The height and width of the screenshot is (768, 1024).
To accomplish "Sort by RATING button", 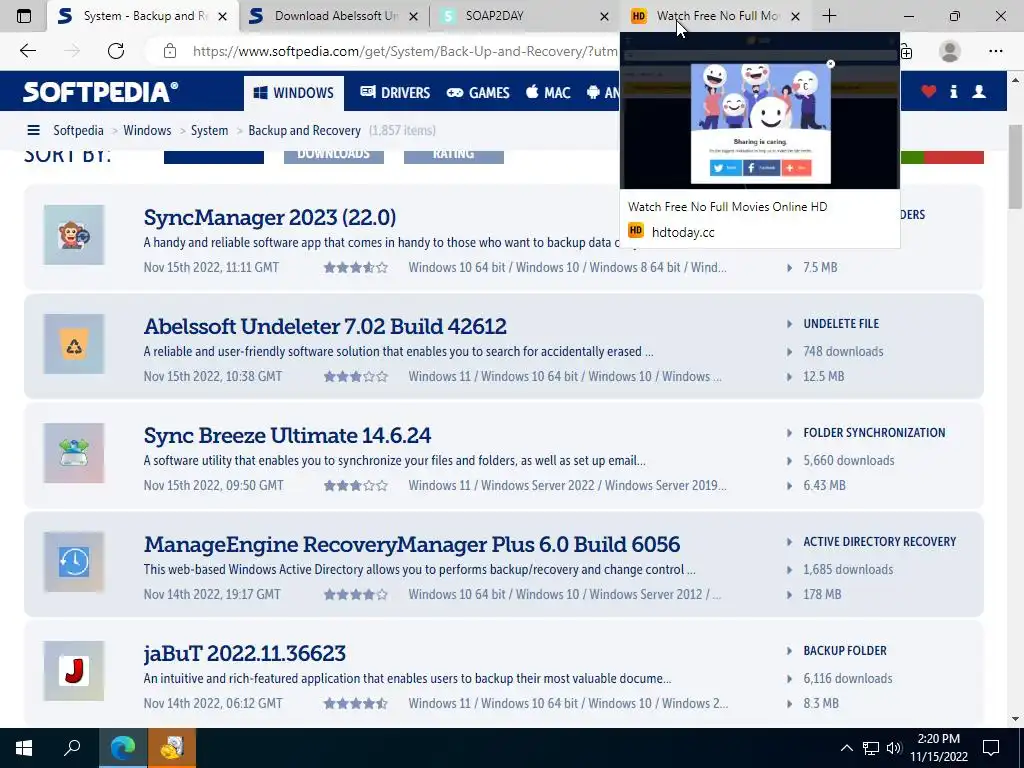I will click(453, 155).
